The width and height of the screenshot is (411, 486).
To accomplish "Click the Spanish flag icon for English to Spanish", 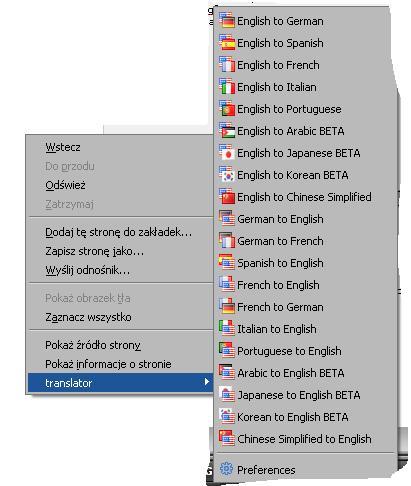I will coord(227,42).
